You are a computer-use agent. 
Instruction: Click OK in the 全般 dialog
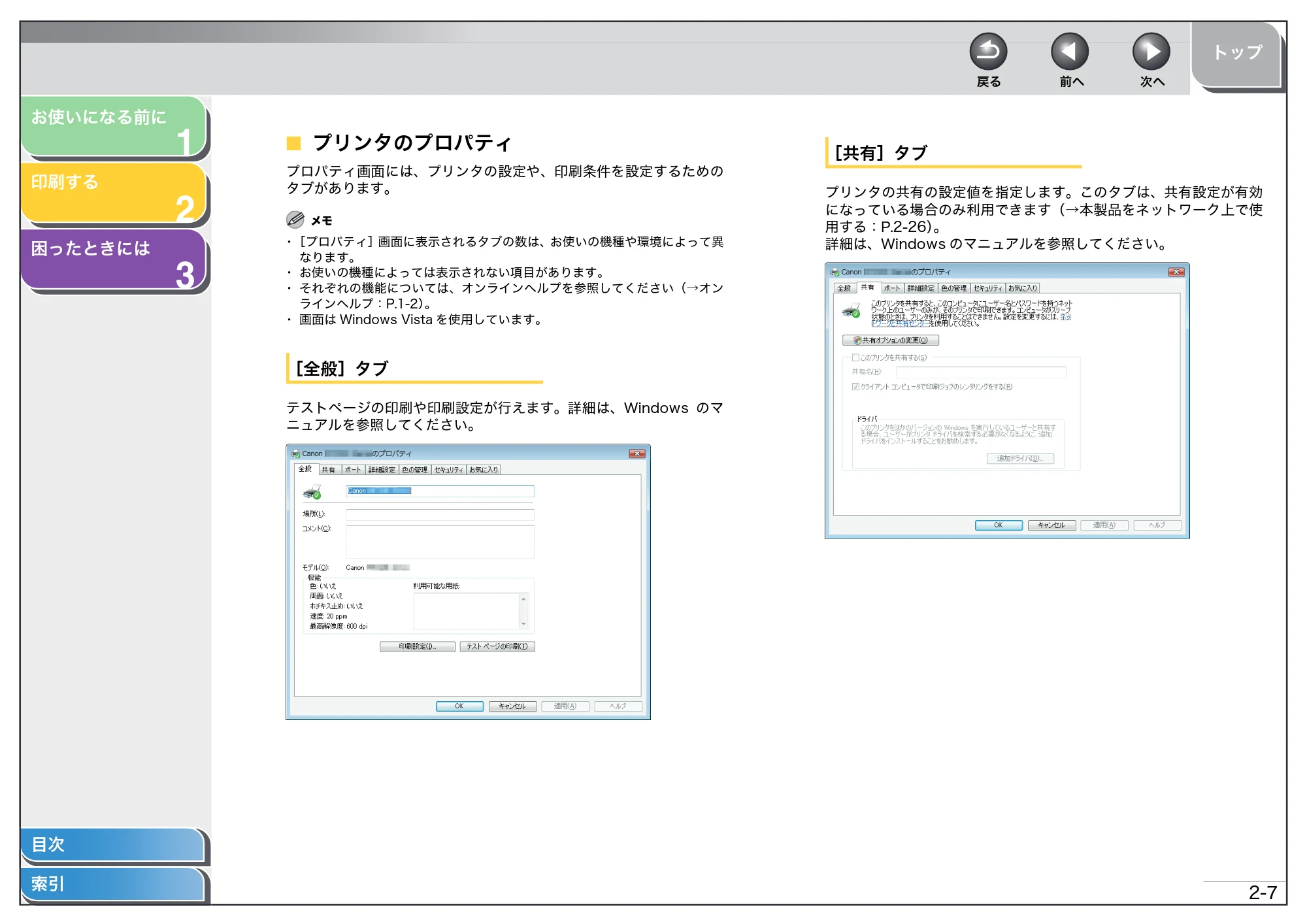(x=459, y=706)
